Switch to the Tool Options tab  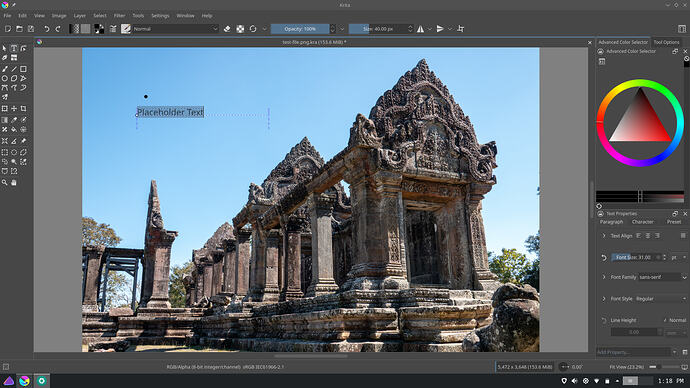tap(666, 42)
